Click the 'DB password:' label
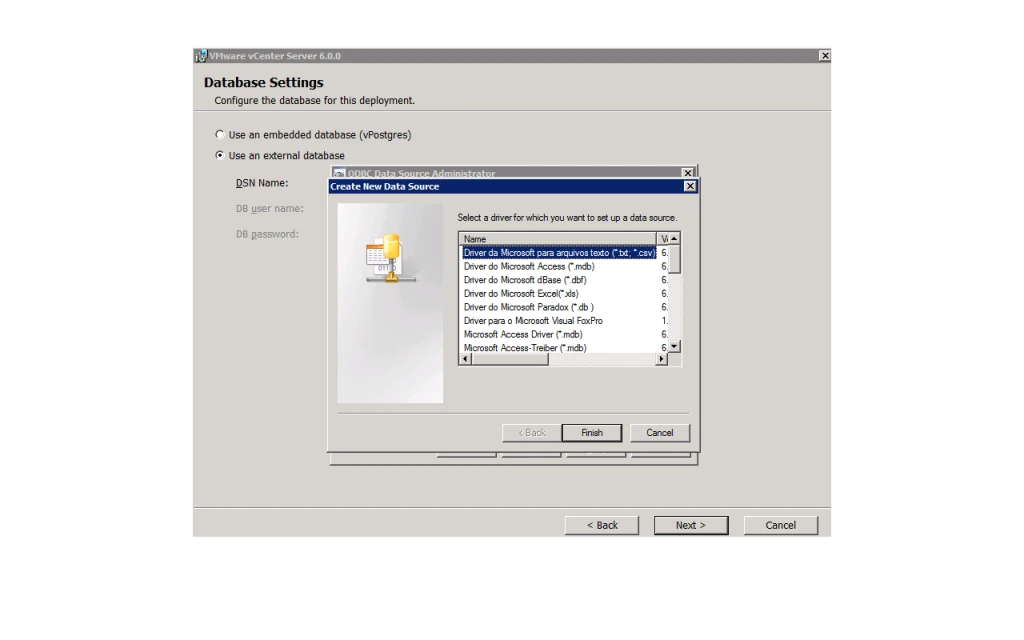The image size is (1024, 640). (x=267, y=234)
